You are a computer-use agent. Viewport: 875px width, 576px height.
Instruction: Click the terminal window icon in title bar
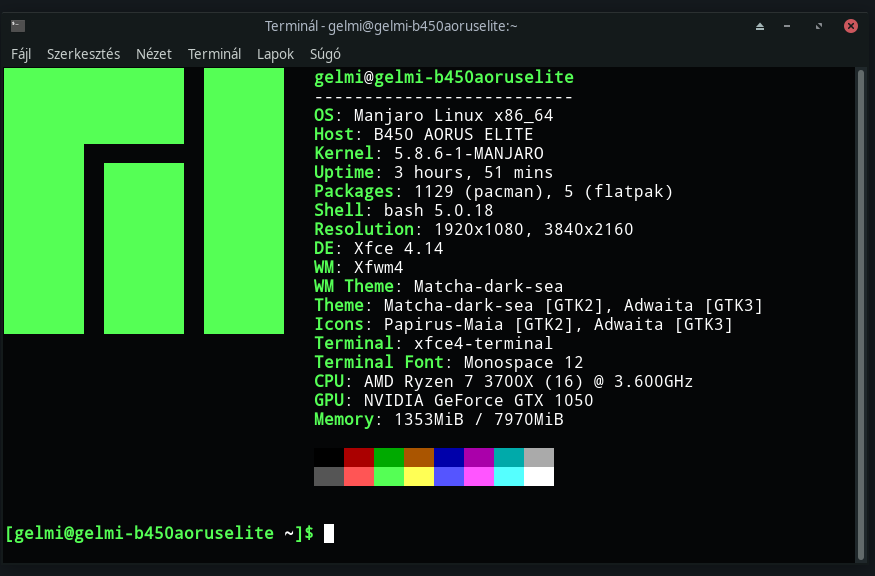(x=18, y=26)
